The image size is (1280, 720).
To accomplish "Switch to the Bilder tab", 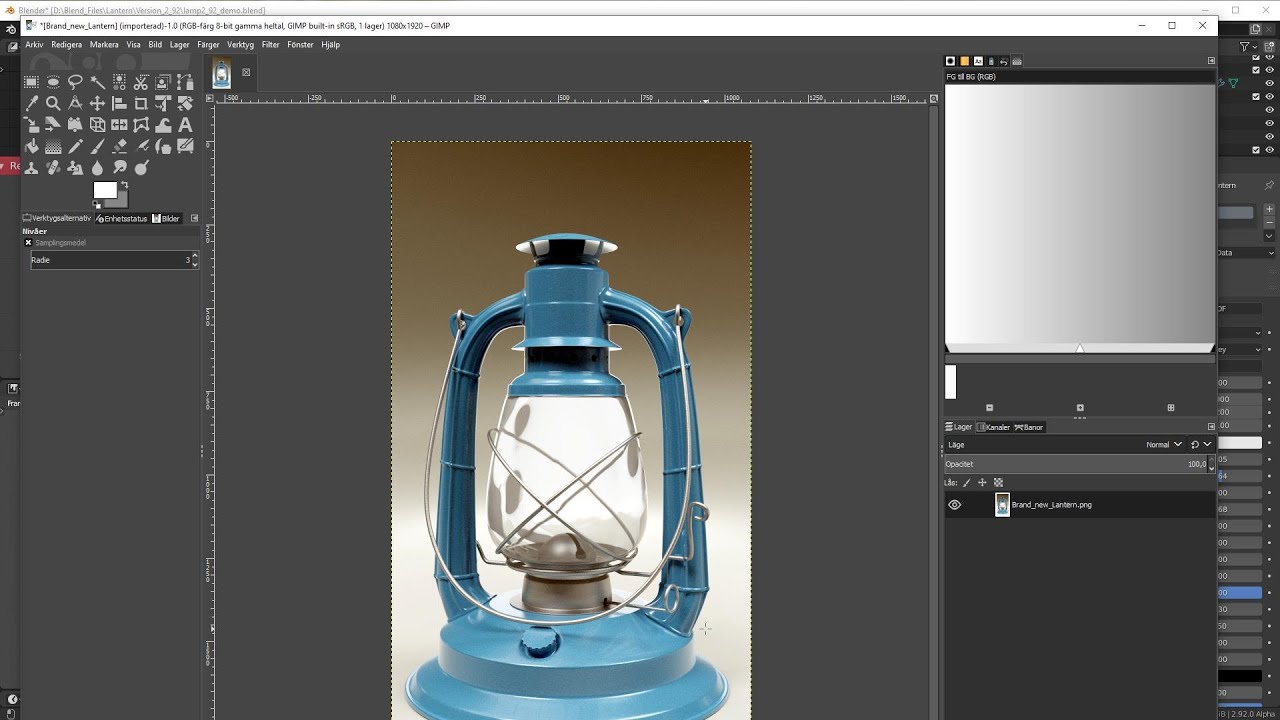I will (x=167, y=218).
